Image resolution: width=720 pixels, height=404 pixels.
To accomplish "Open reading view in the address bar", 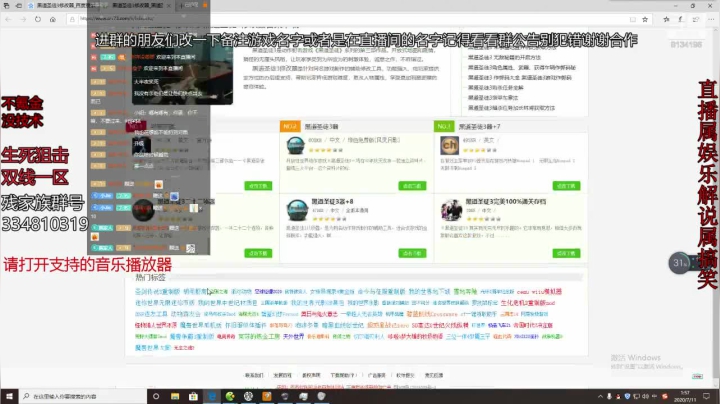I will [x=633, y=19].
